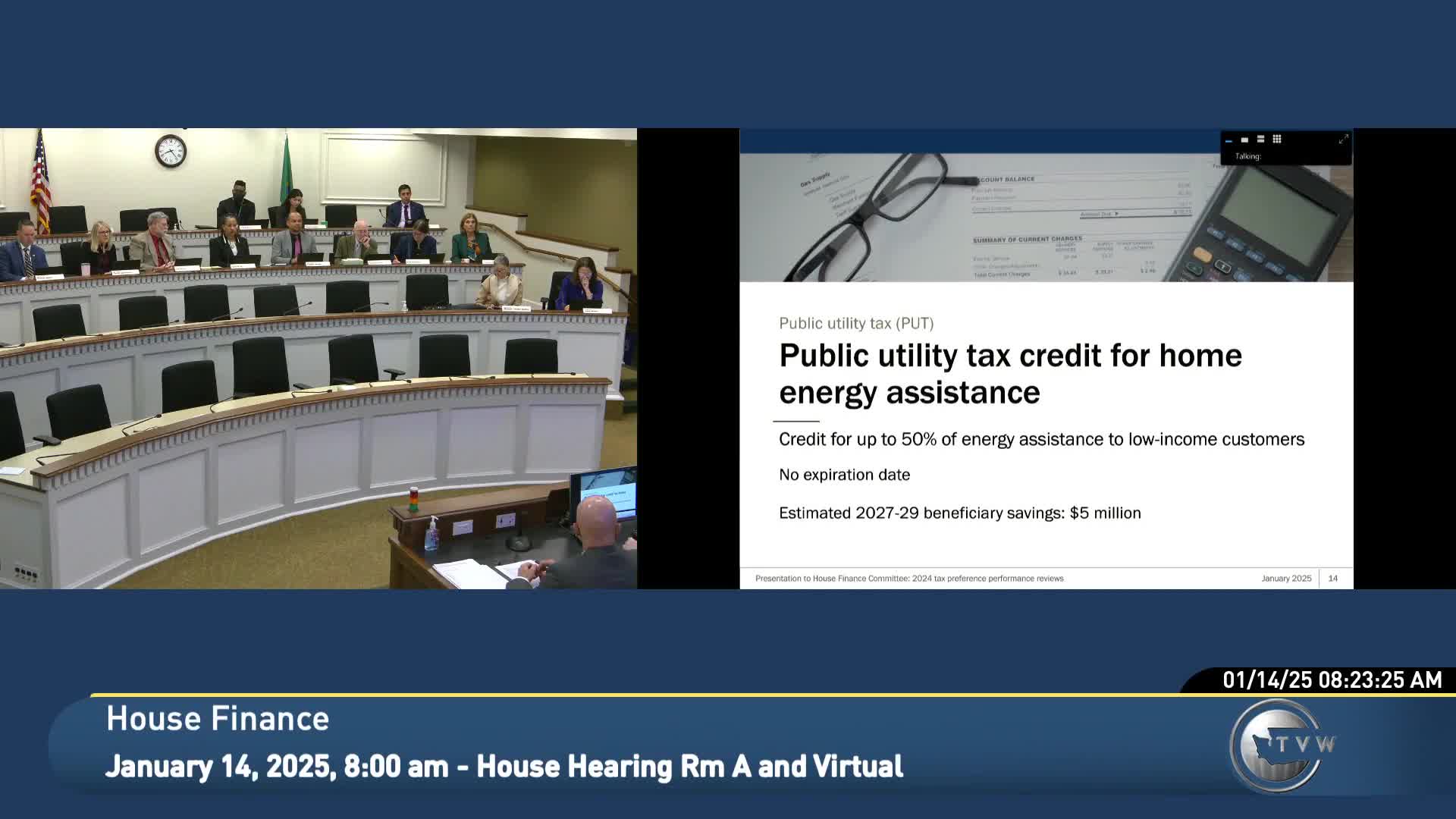Select the Public utility tax (PUT) heading
This screenshot has width=1456, height=819.
857,323
